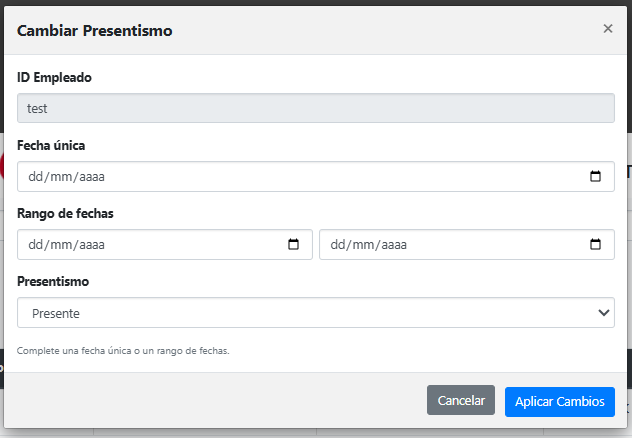The width and height of the screenshot is (632, 438).
Task: Select the month segment in Fecha única
Action: [60, 177]
